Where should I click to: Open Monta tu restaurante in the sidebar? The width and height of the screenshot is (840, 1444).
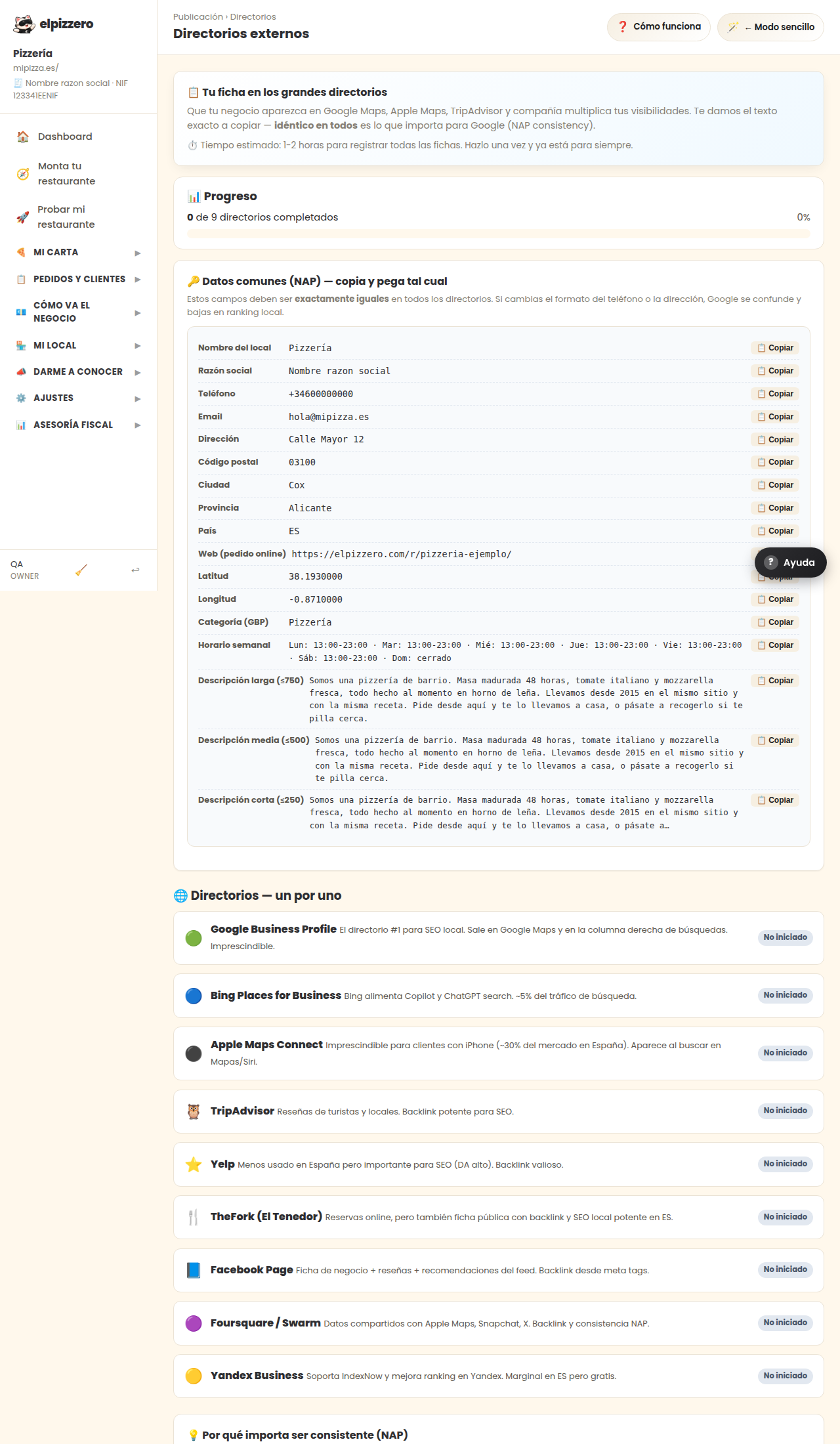coord(79,174)
